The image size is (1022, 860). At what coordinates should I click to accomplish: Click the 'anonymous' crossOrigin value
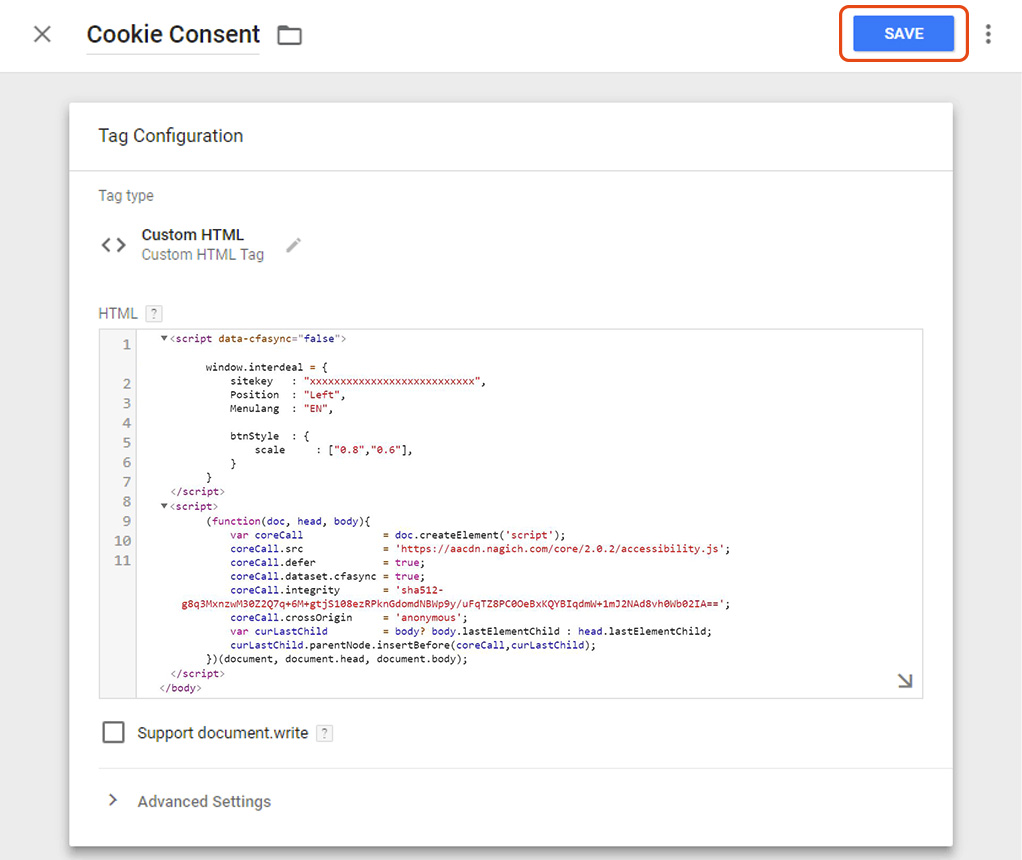tap(428, 617)
